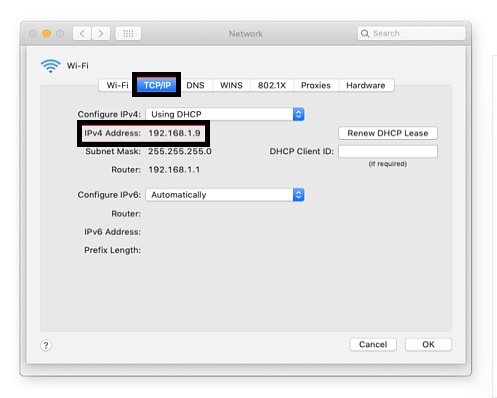497x398 pixels.
Task: Select the subnet mask 255.255.255.0
Action: (x=180, y=151)
